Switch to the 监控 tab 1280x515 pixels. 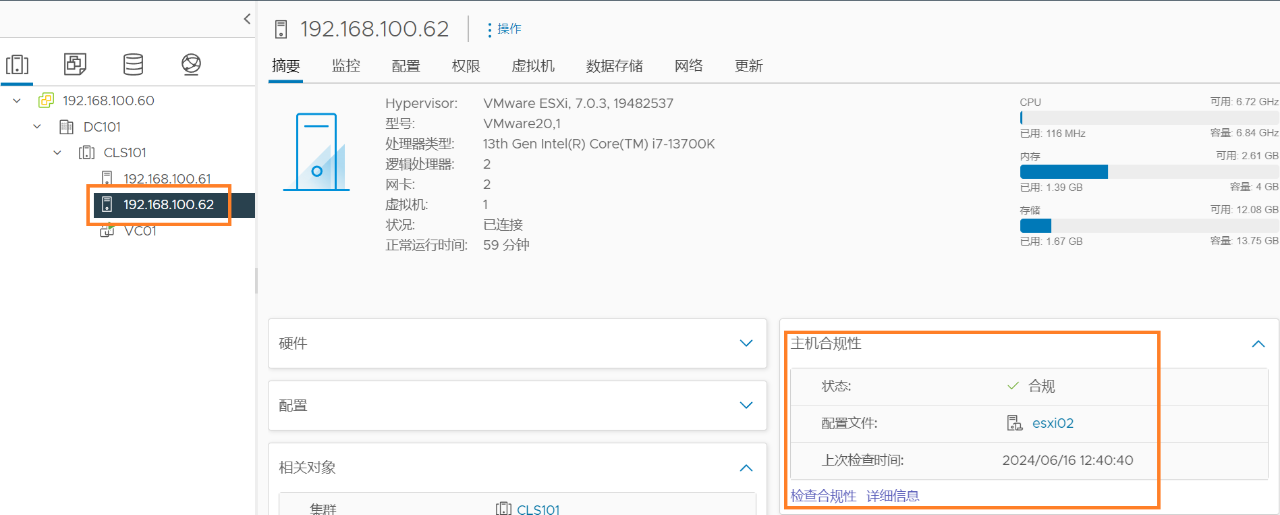[346, 66]
